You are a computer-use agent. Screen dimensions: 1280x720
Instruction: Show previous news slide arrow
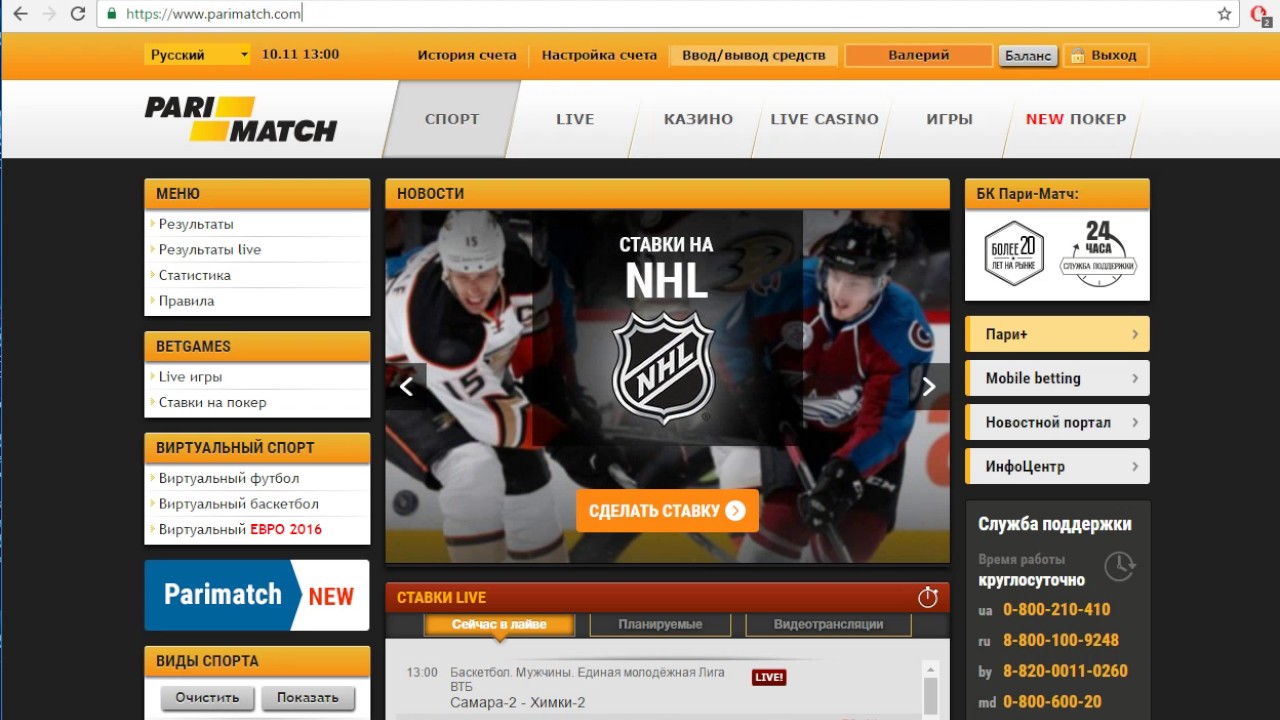tap(406, 387)
